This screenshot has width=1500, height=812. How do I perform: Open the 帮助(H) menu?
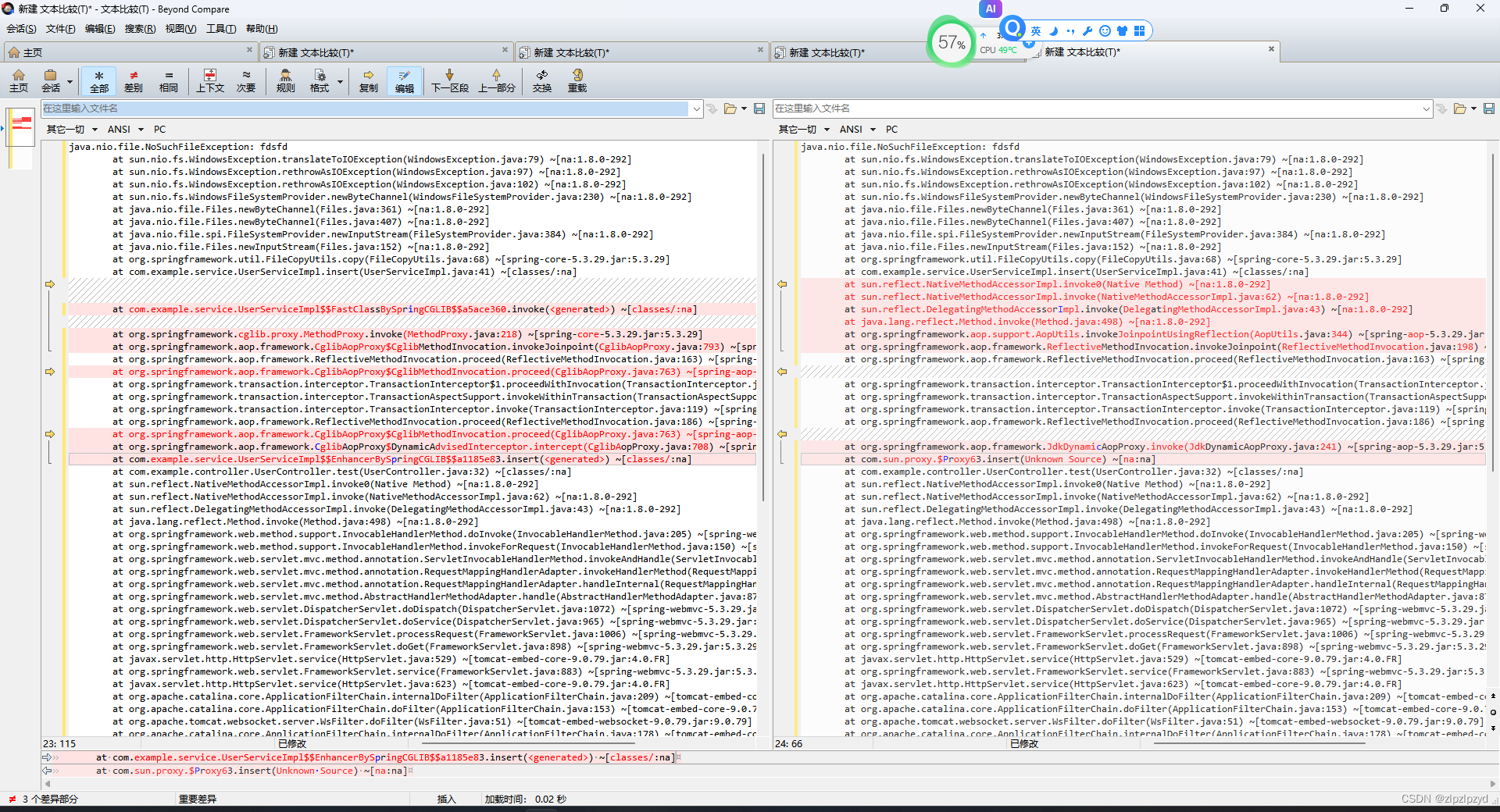(262, 29)
